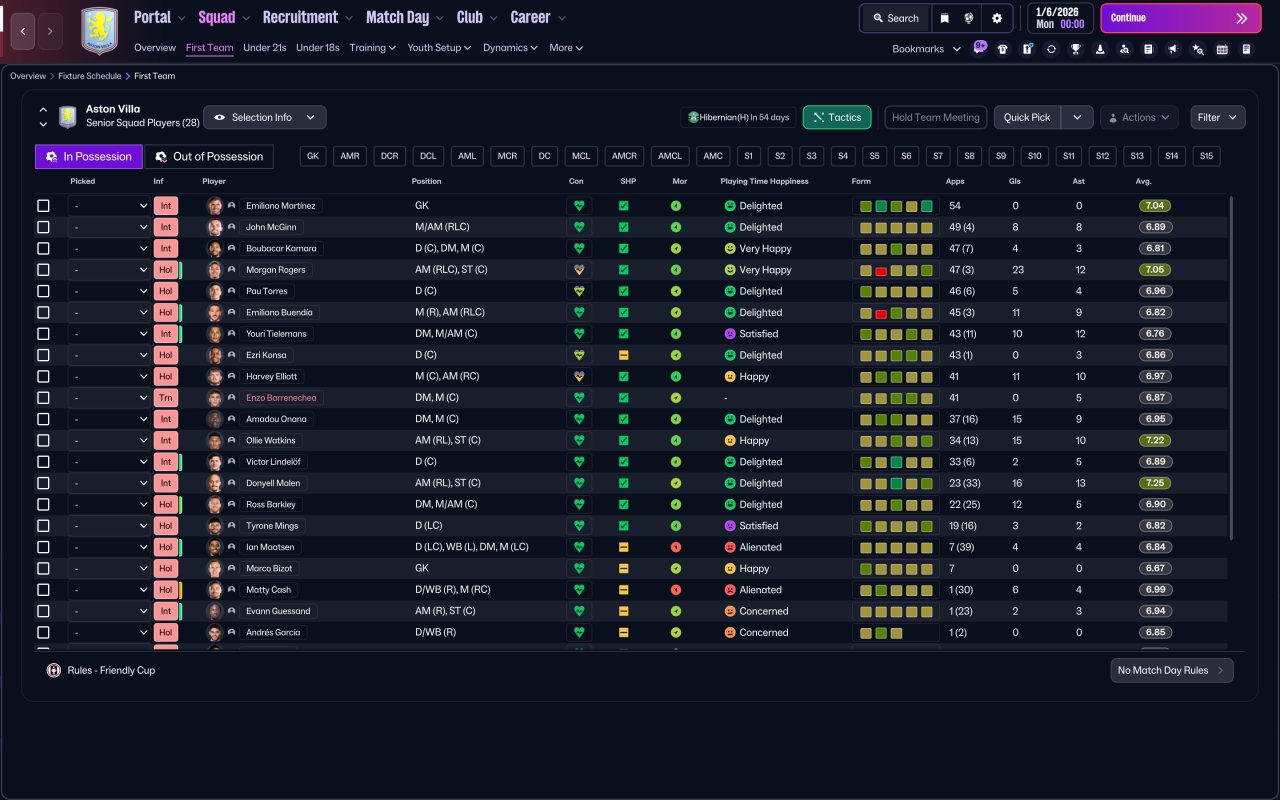
Task: Open Picked dropdown for Boubacar Kamara
Action: 109,248
